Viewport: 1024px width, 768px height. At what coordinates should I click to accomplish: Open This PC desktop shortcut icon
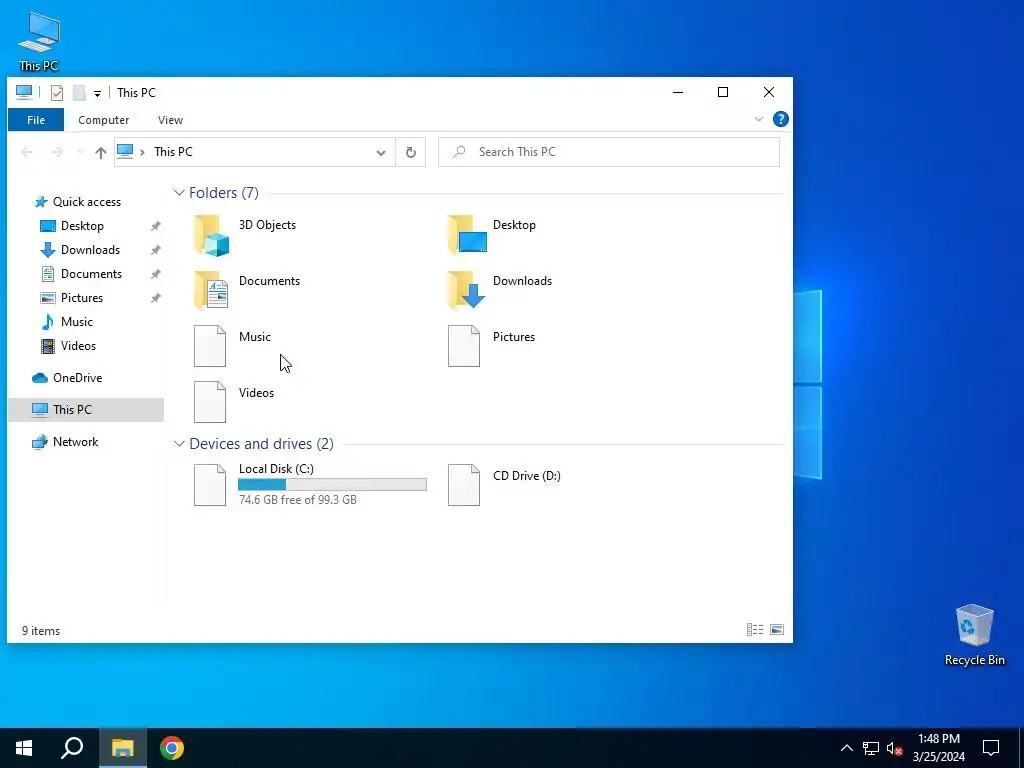point(39,40)
